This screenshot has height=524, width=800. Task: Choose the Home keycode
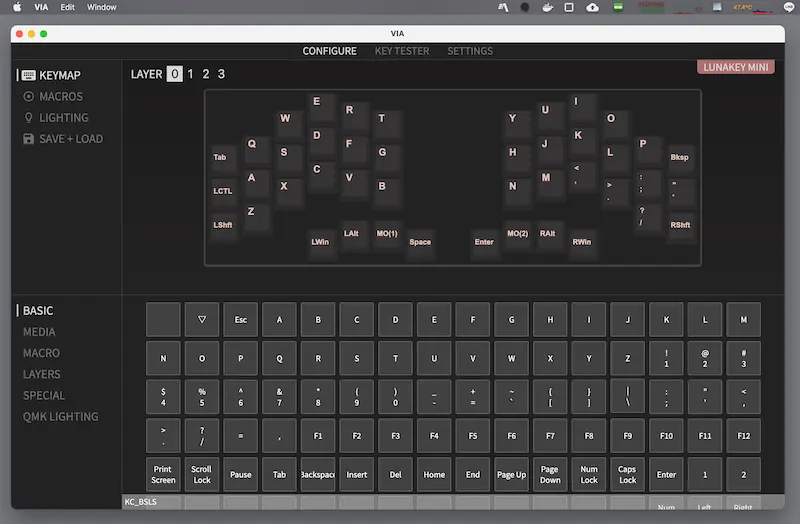click(x=434, y=475)
